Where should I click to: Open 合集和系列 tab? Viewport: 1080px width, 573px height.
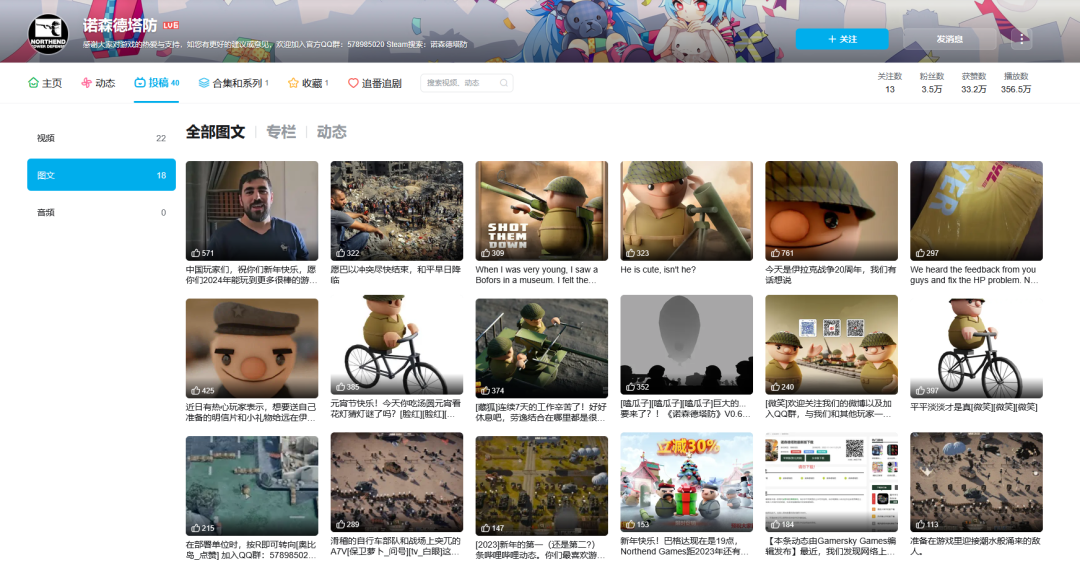(233, 83)
